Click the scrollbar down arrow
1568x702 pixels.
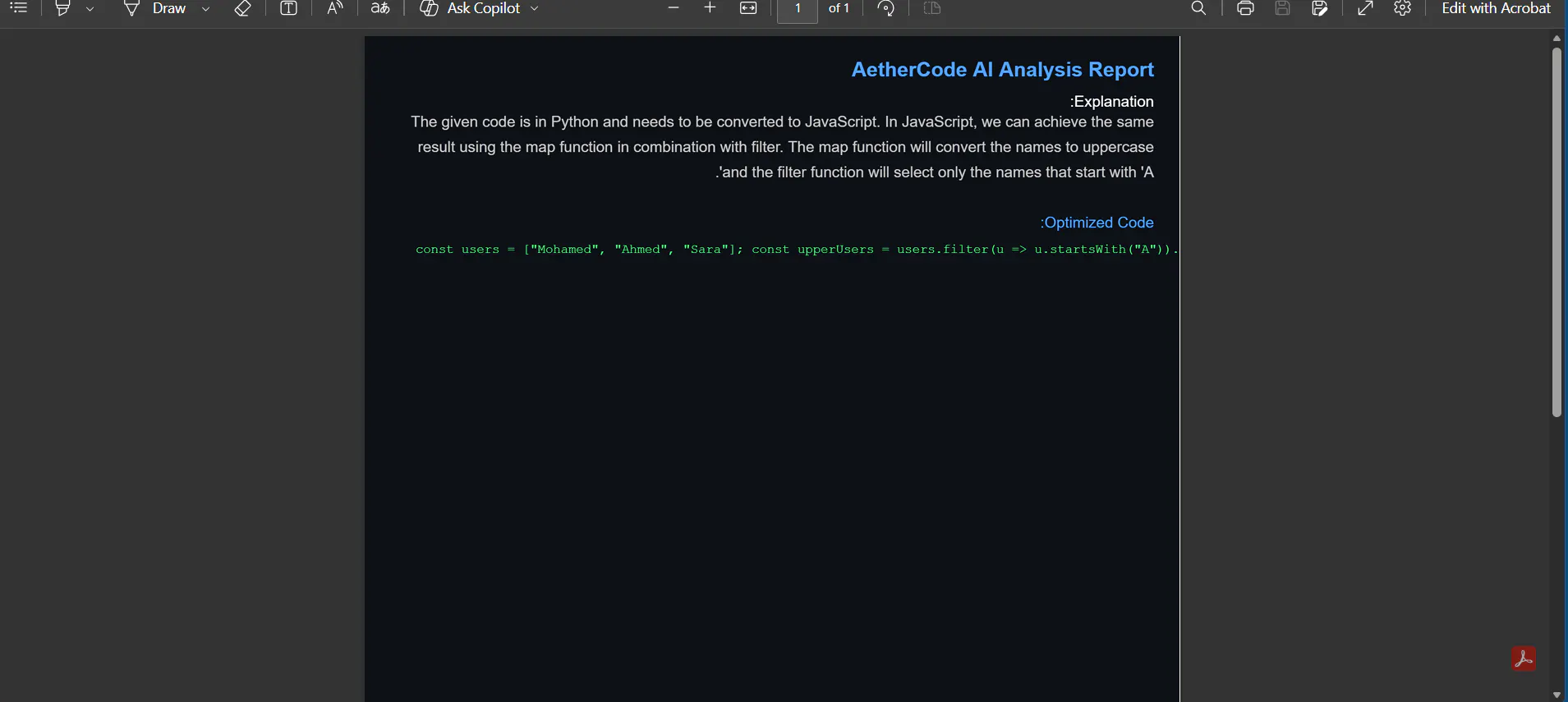(1557, 695)
